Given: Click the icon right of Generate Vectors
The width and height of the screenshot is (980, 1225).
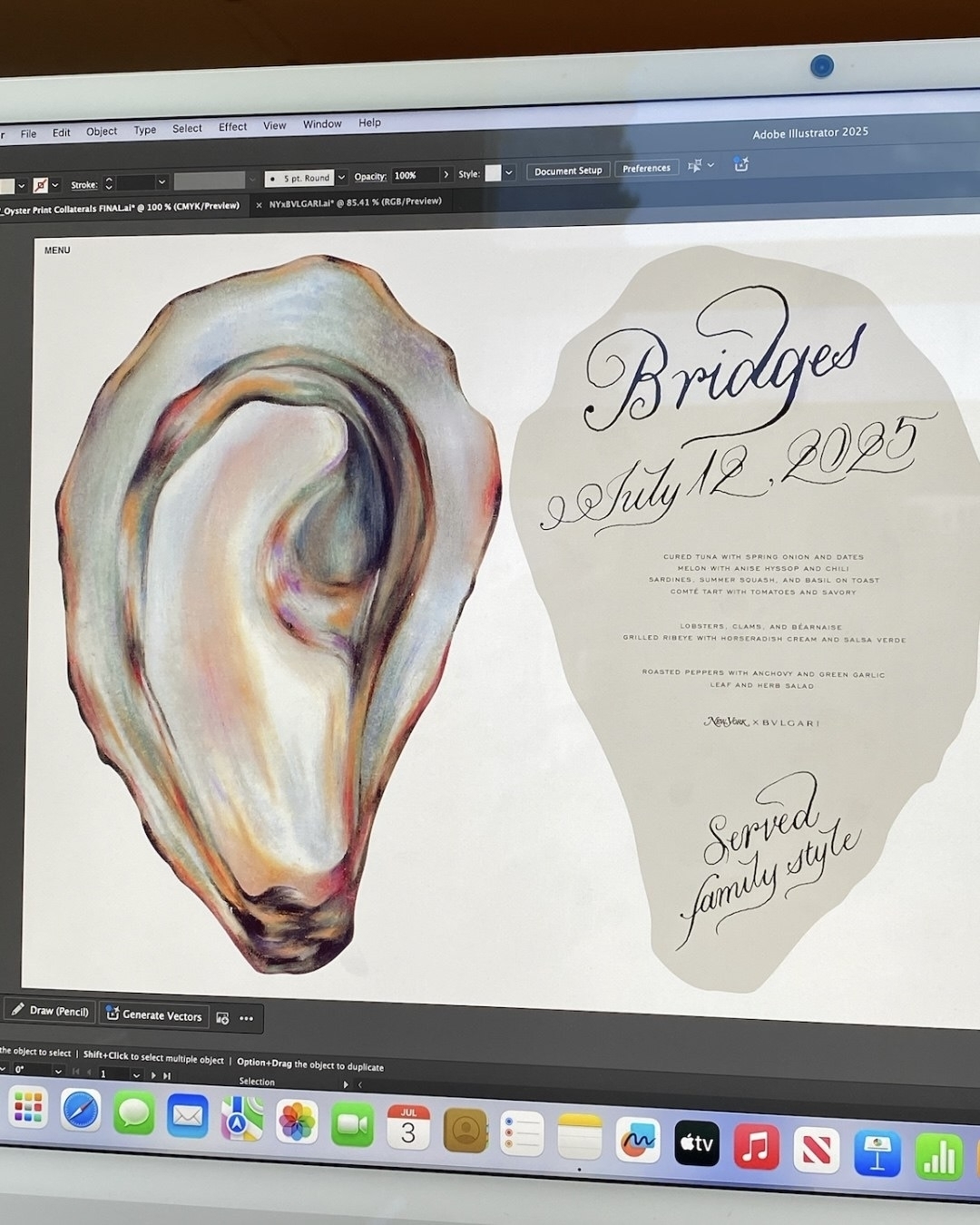Looking at the screenshot, I should [x=222, y=1018].
